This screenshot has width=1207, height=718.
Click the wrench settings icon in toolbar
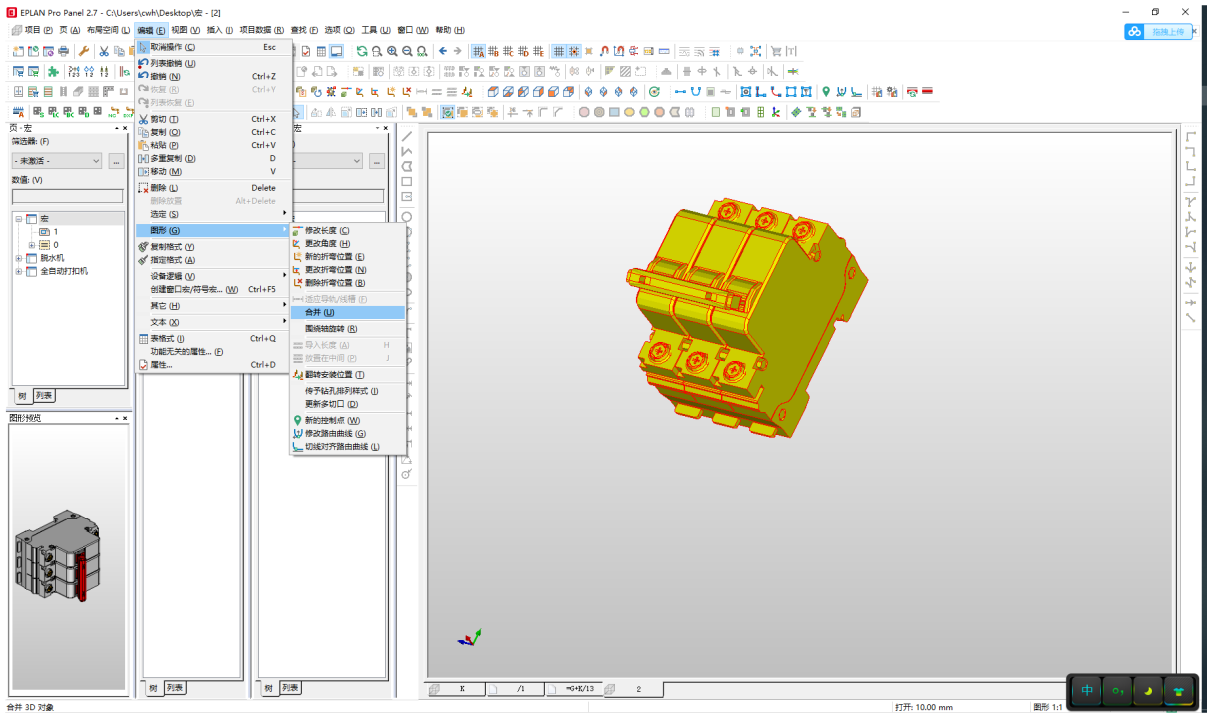click(84, 51)
